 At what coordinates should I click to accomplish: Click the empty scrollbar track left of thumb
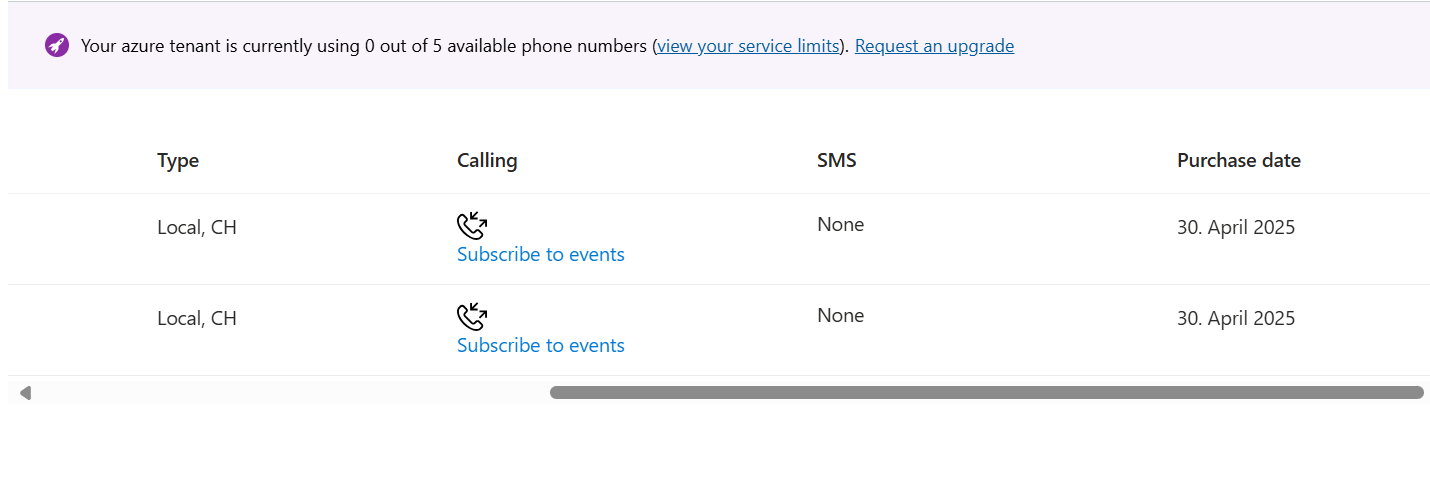point(291,393)
